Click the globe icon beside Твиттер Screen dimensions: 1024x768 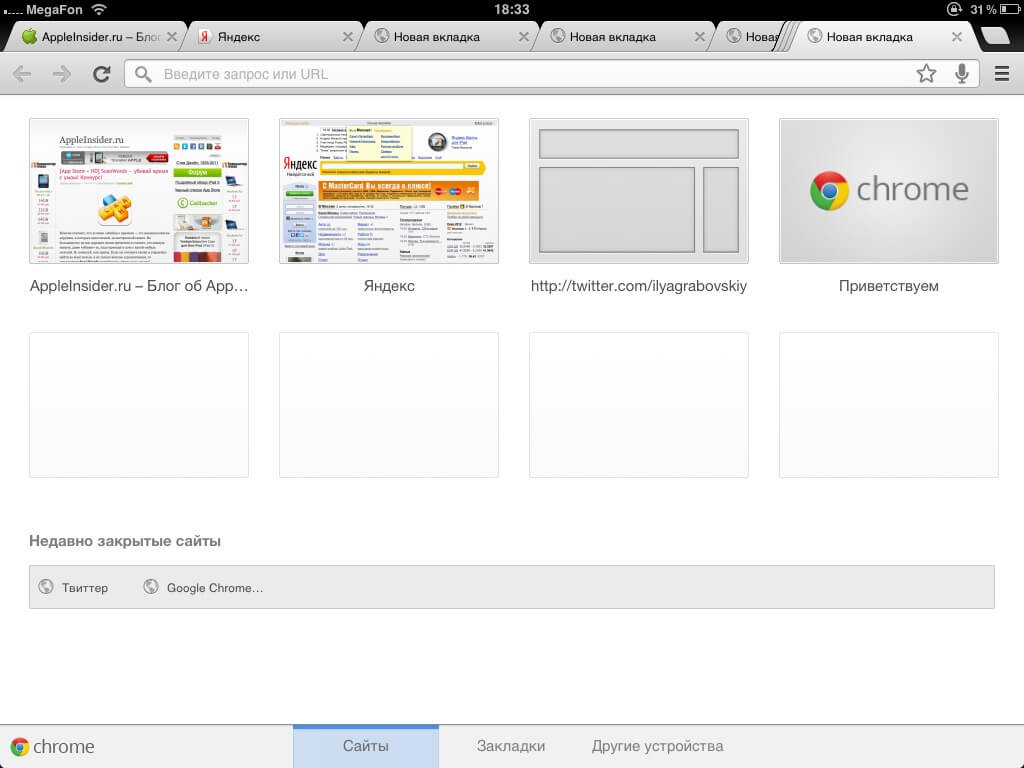[x=46, y=586]
